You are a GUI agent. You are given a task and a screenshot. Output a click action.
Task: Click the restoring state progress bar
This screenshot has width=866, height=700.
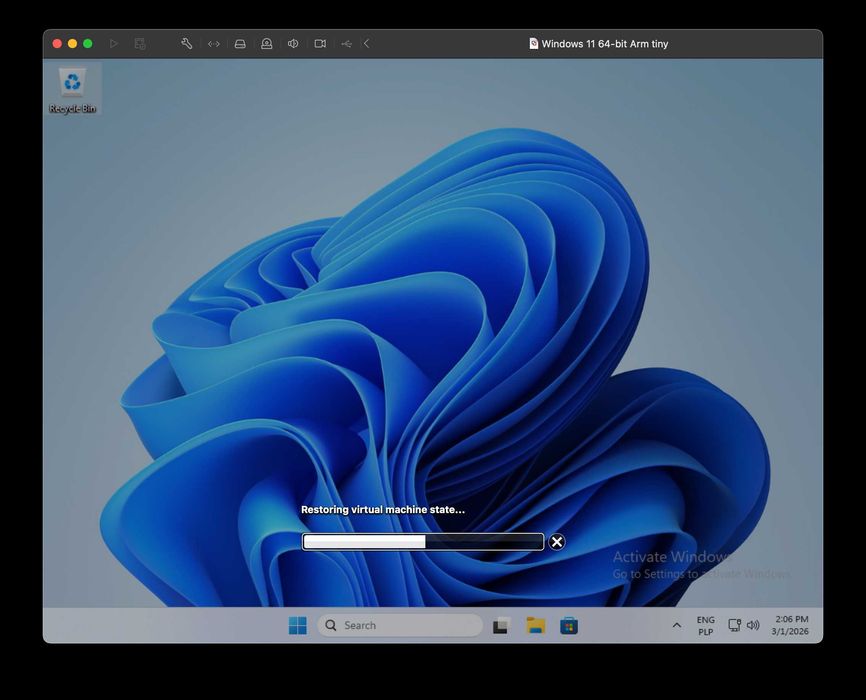coord(423,541)
